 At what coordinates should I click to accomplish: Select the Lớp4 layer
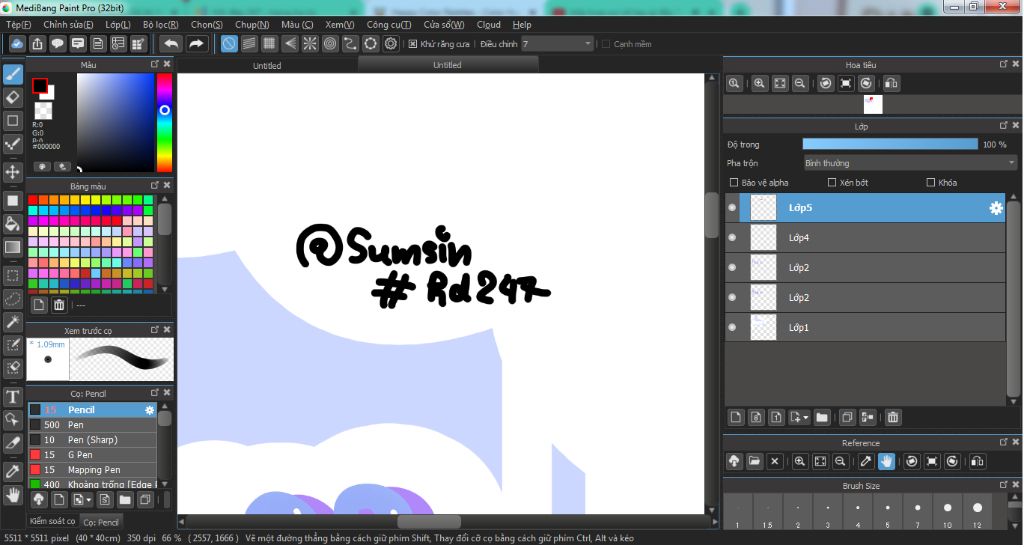865,238
